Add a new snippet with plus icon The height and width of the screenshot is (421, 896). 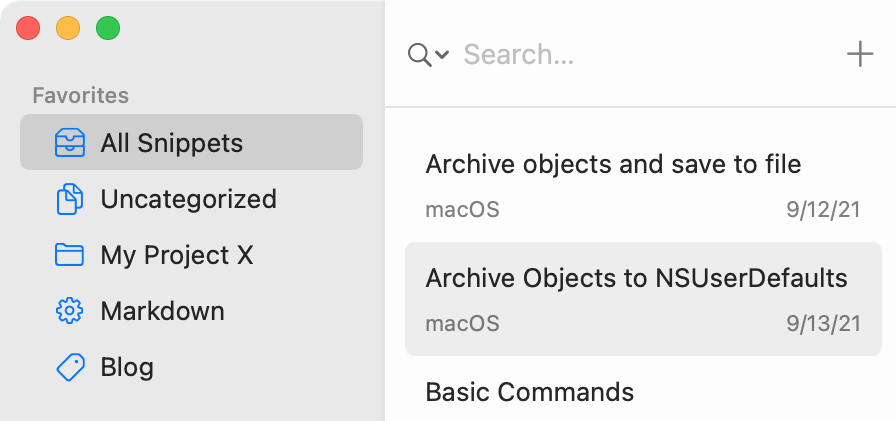coord(859,54)
